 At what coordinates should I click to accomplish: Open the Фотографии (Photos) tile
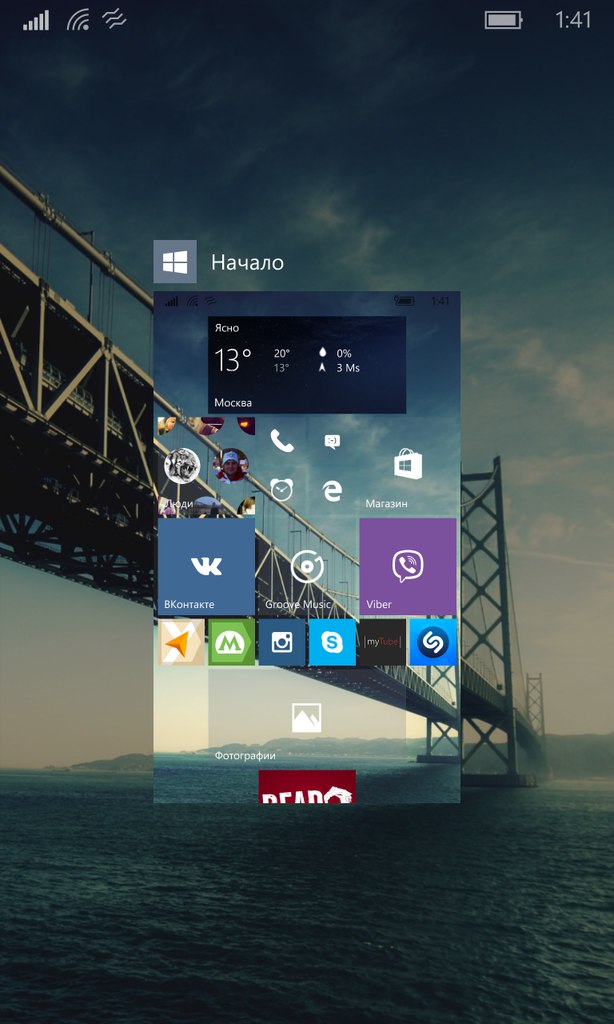306,717
